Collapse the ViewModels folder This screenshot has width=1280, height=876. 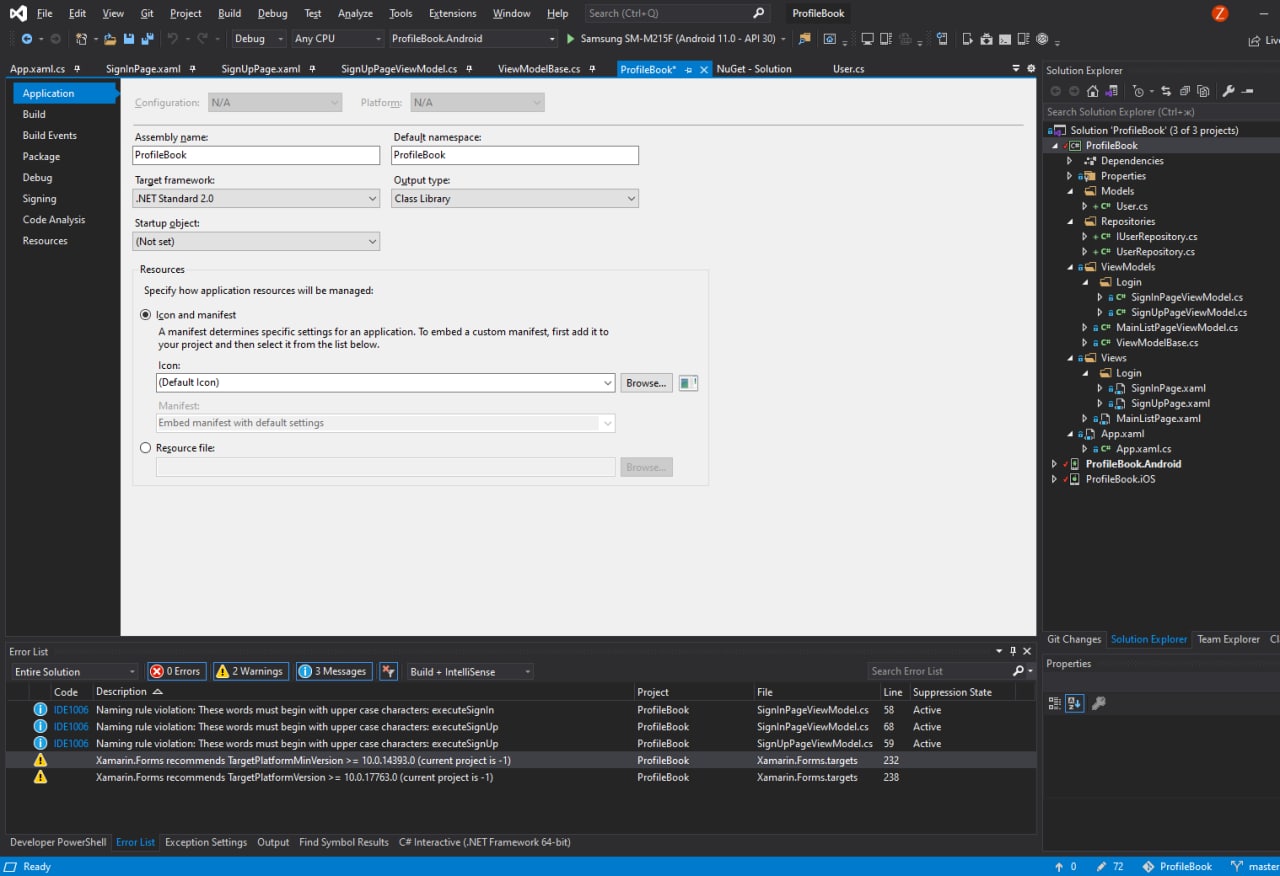tap(1069, 267)
